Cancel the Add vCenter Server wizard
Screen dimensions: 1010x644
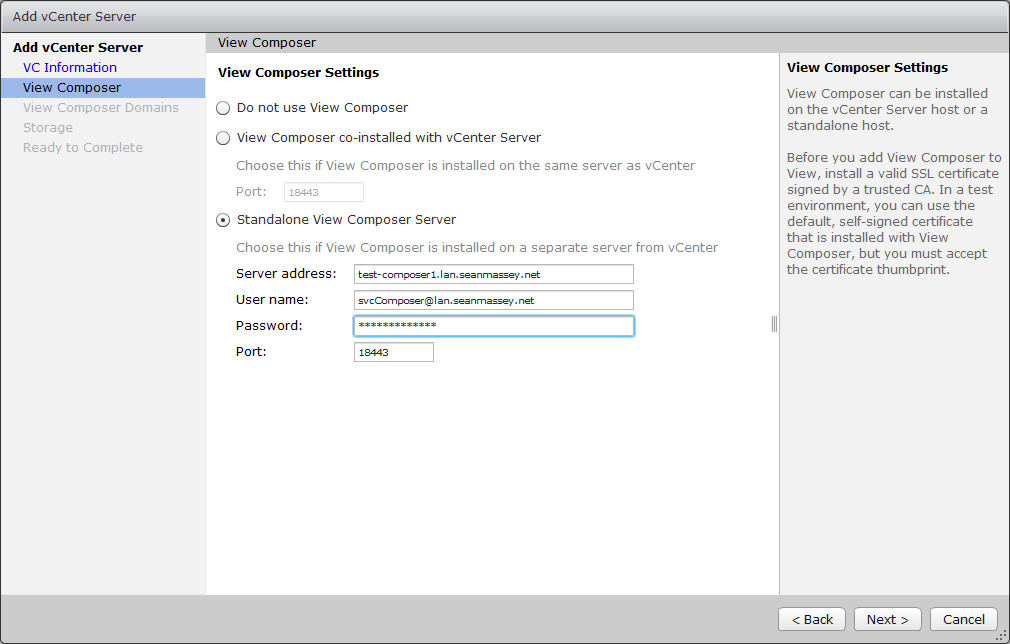point(964,619)
